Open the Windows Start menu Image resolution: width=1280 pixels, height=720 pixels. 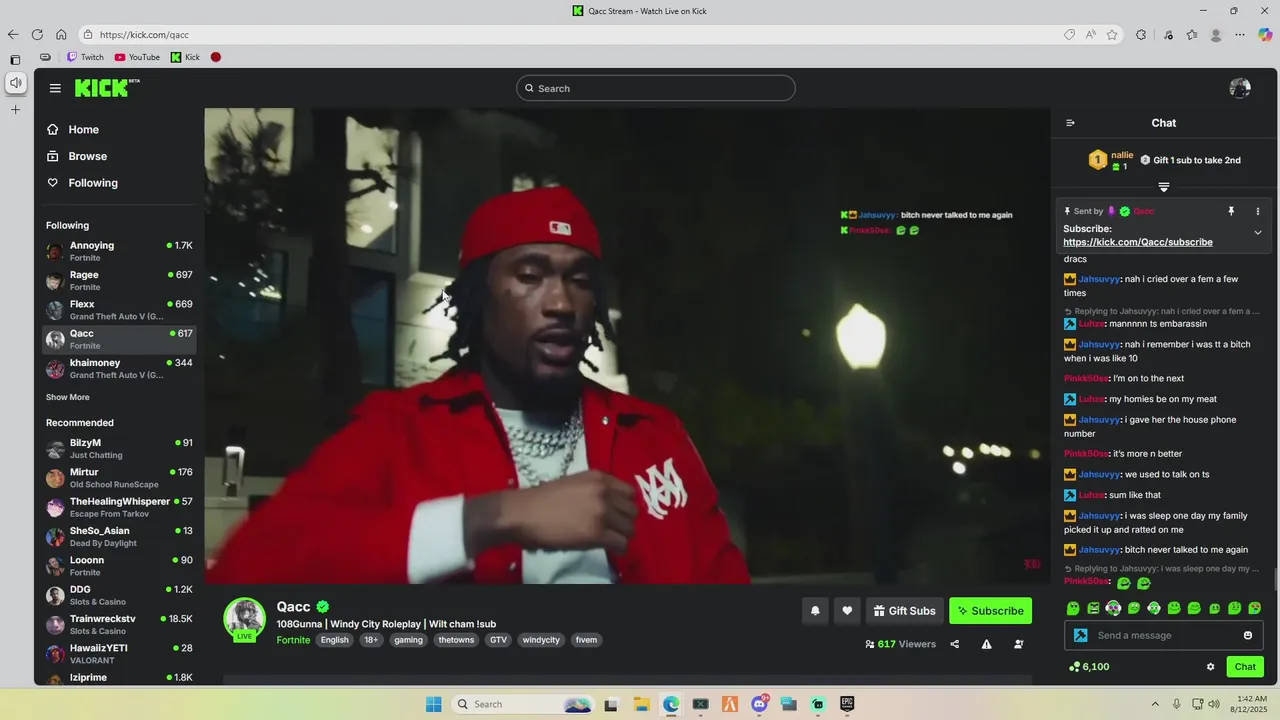click(433, 704)
